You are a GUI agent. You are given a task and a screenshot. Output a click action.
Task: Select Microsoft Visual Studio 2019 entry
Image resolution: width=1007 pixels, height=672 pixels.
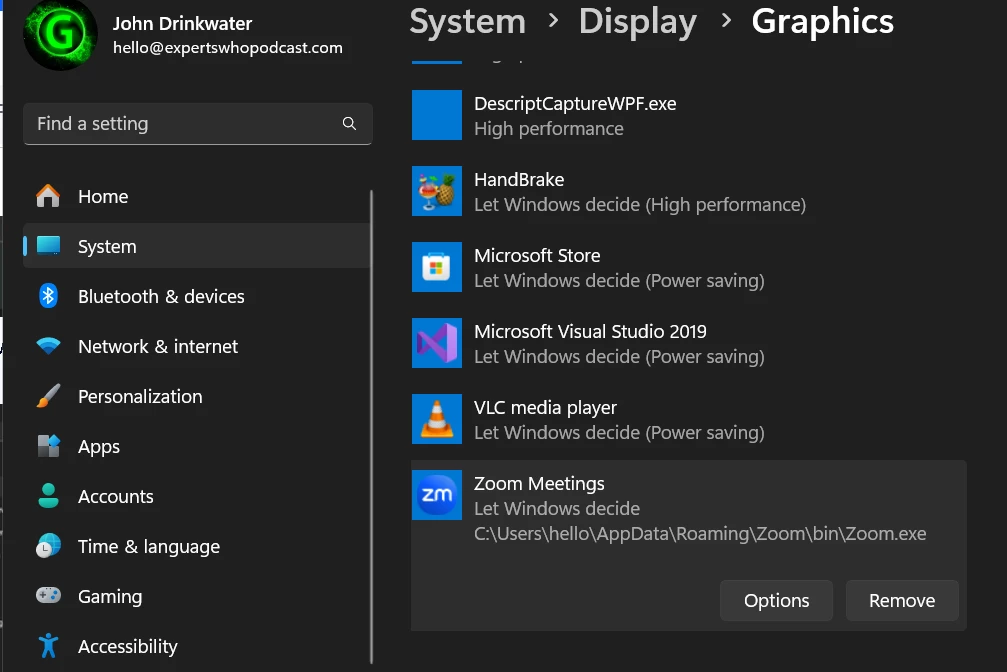688,343
